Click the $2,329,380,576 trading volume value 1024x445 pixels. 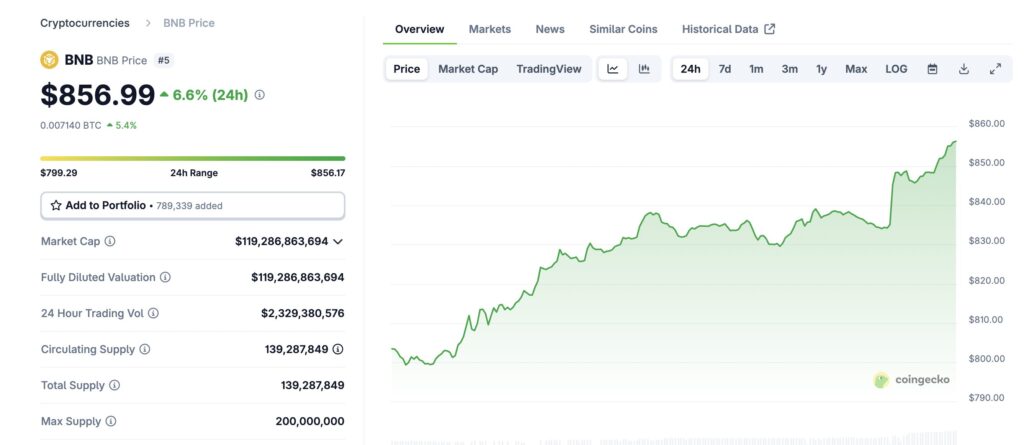[x=302, y=313]
